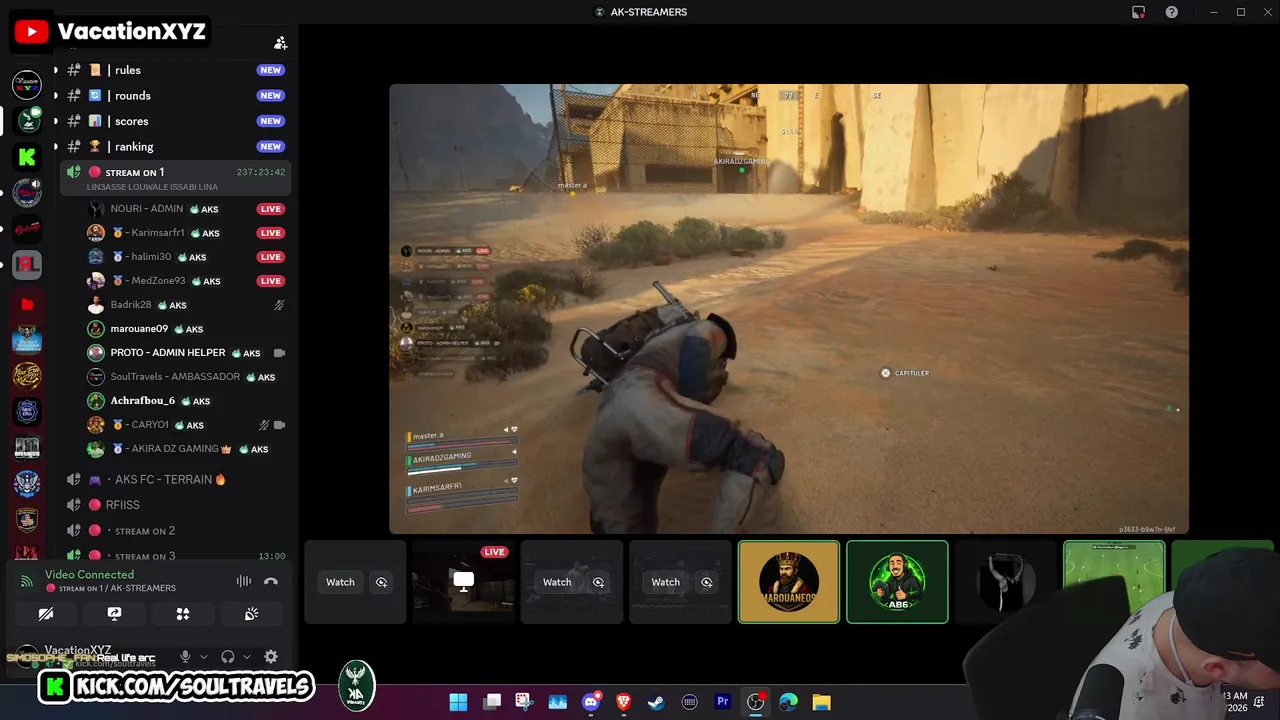The image size is (1280, 720).
Task: Open the green Kick server icon
Action: click(27, 157)
